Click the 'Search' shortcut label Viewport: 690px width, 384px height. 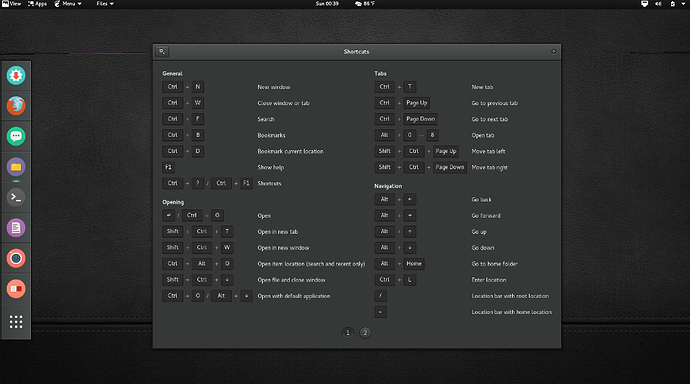(x=266, y=119)
